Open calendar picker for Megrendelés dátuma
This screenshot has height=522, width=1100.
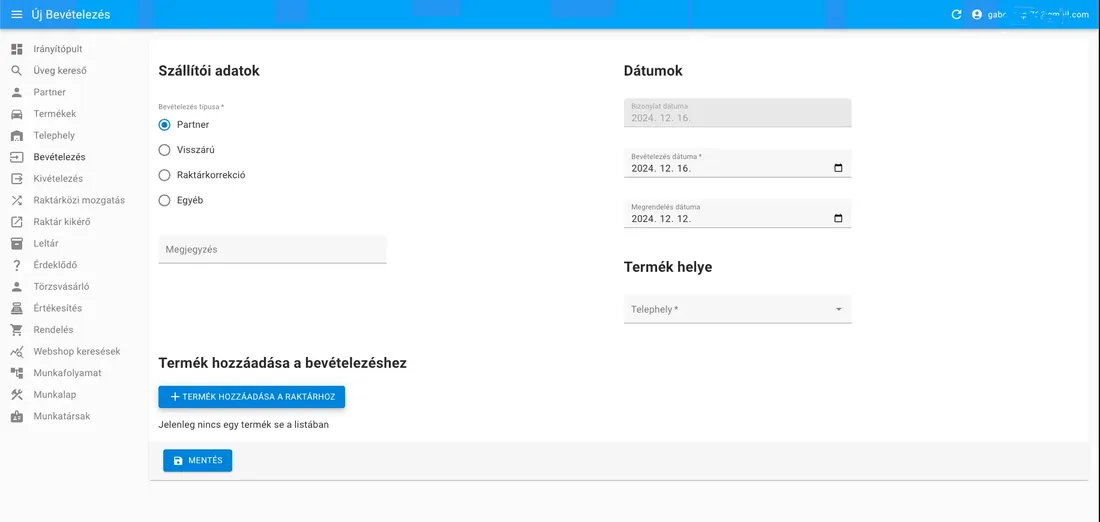coord(838,218)
